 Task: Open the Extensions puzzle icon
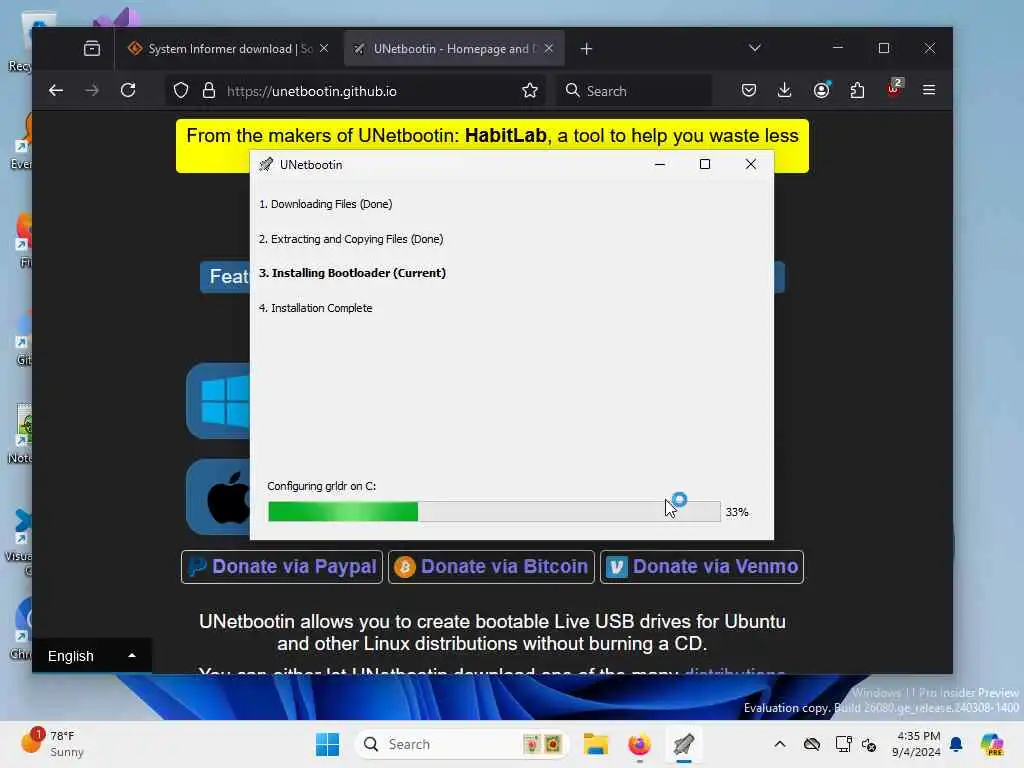coord(857,90)
